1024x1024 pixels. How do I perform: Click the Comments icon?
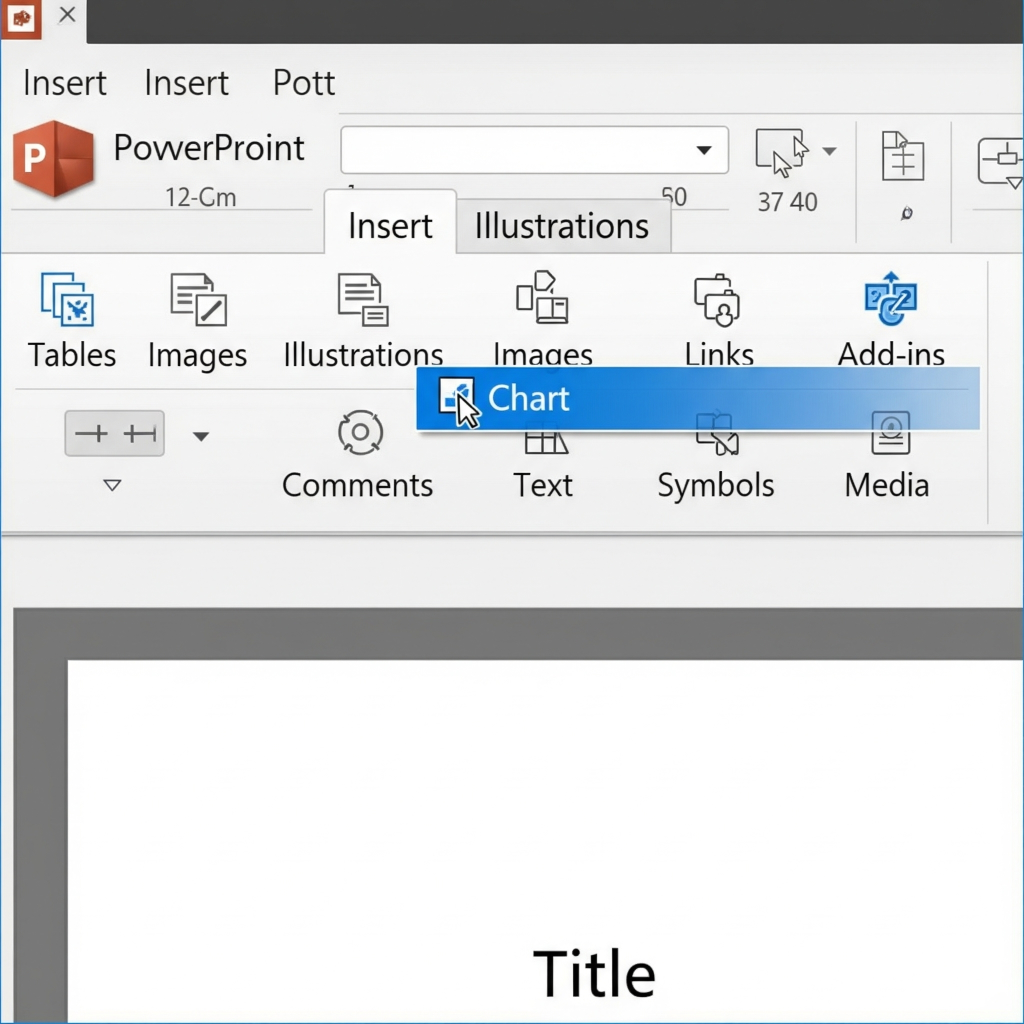(x=360, y=432)
